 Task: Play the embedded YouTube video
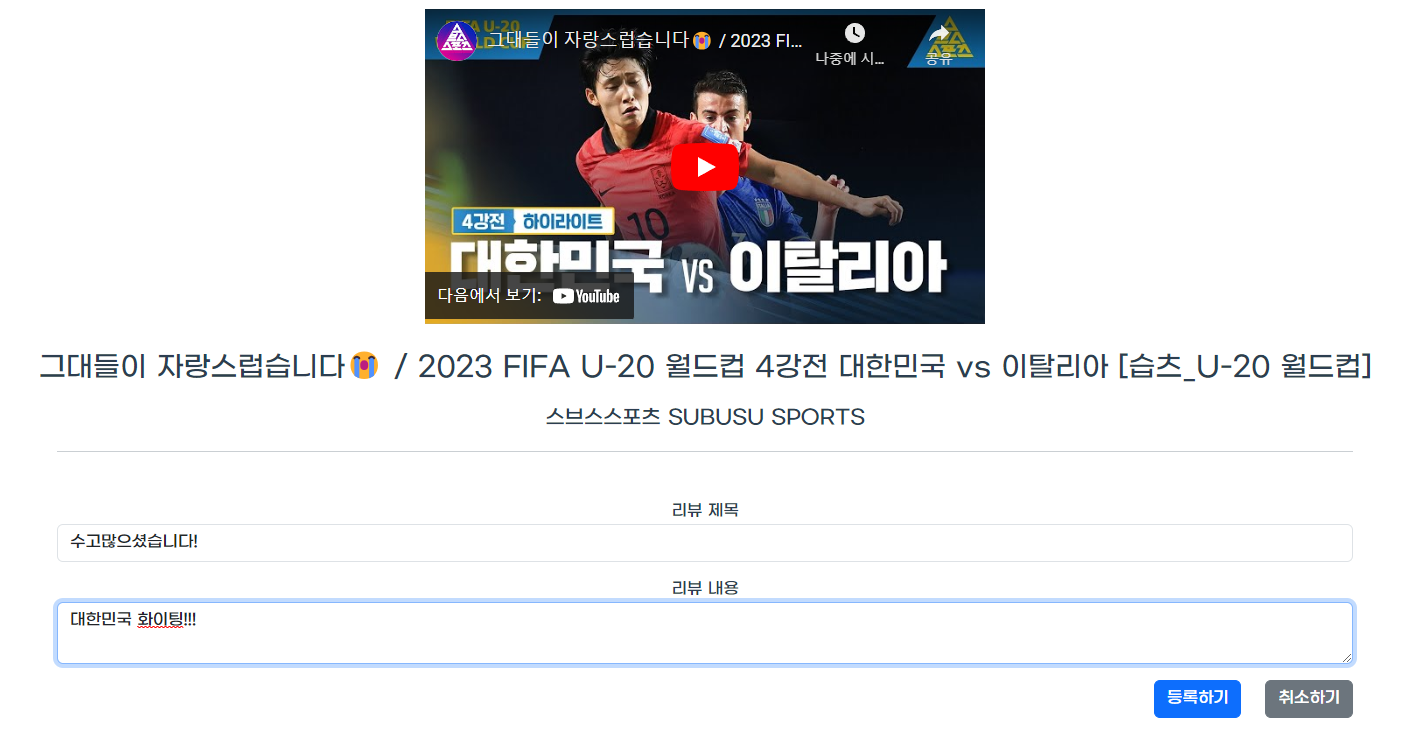[705, 167]
